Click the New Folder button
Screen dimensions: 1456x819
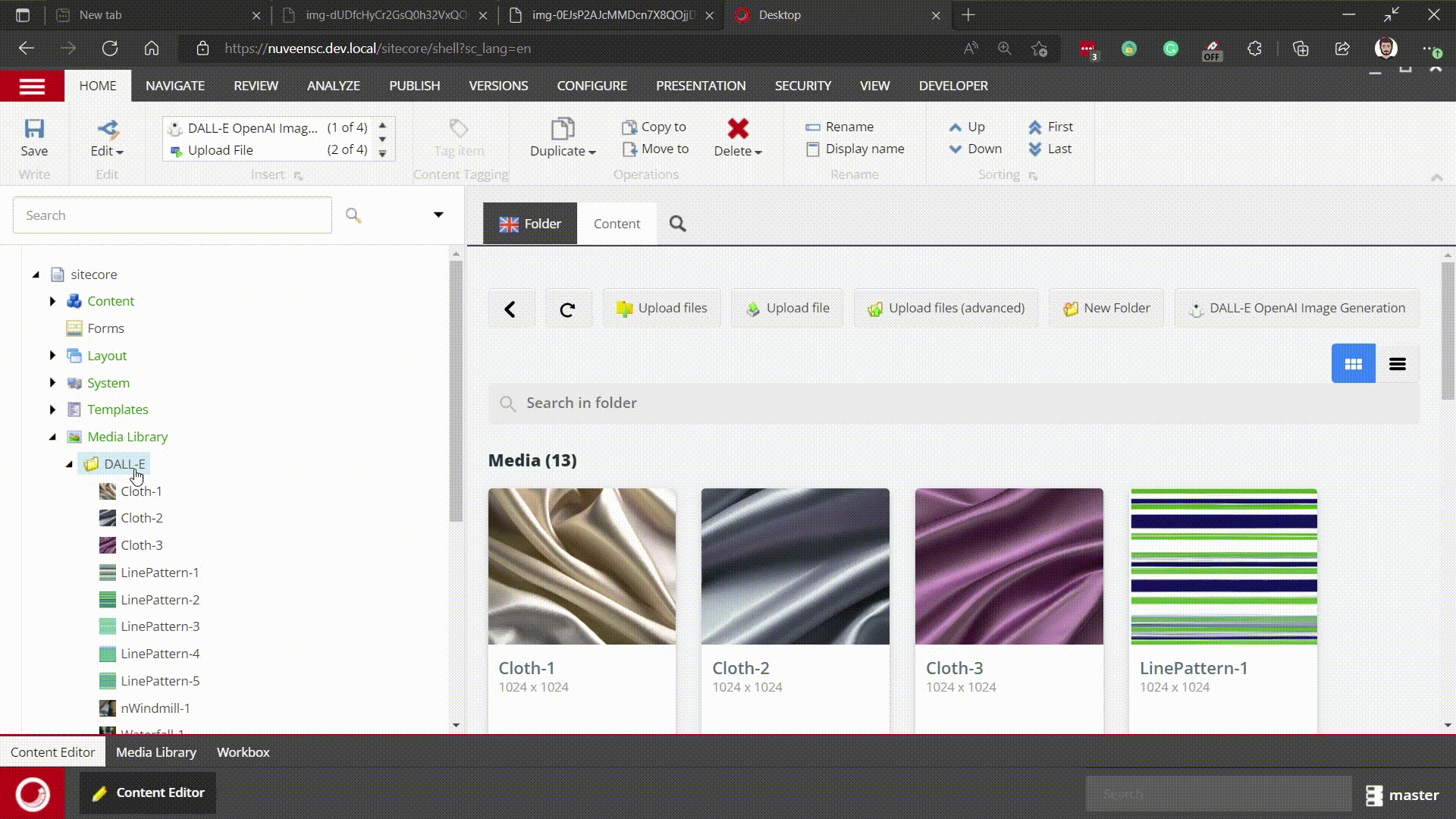[1106, 309]
